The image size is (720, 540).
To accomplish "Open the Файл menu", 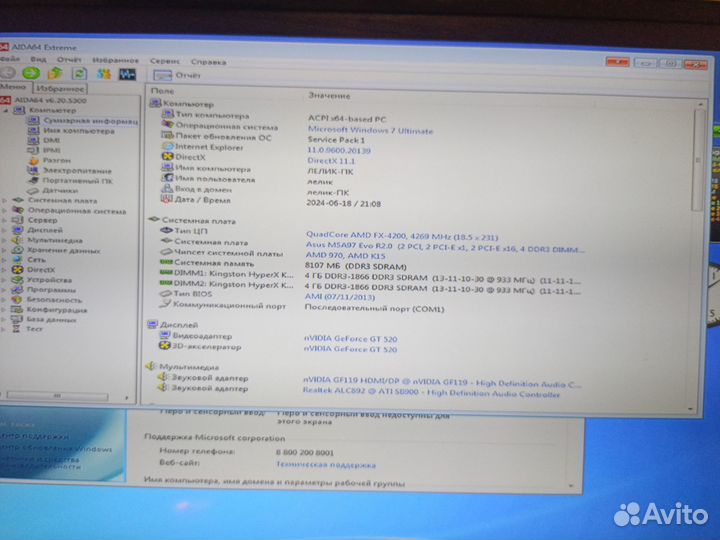I will tap(10, 59).
